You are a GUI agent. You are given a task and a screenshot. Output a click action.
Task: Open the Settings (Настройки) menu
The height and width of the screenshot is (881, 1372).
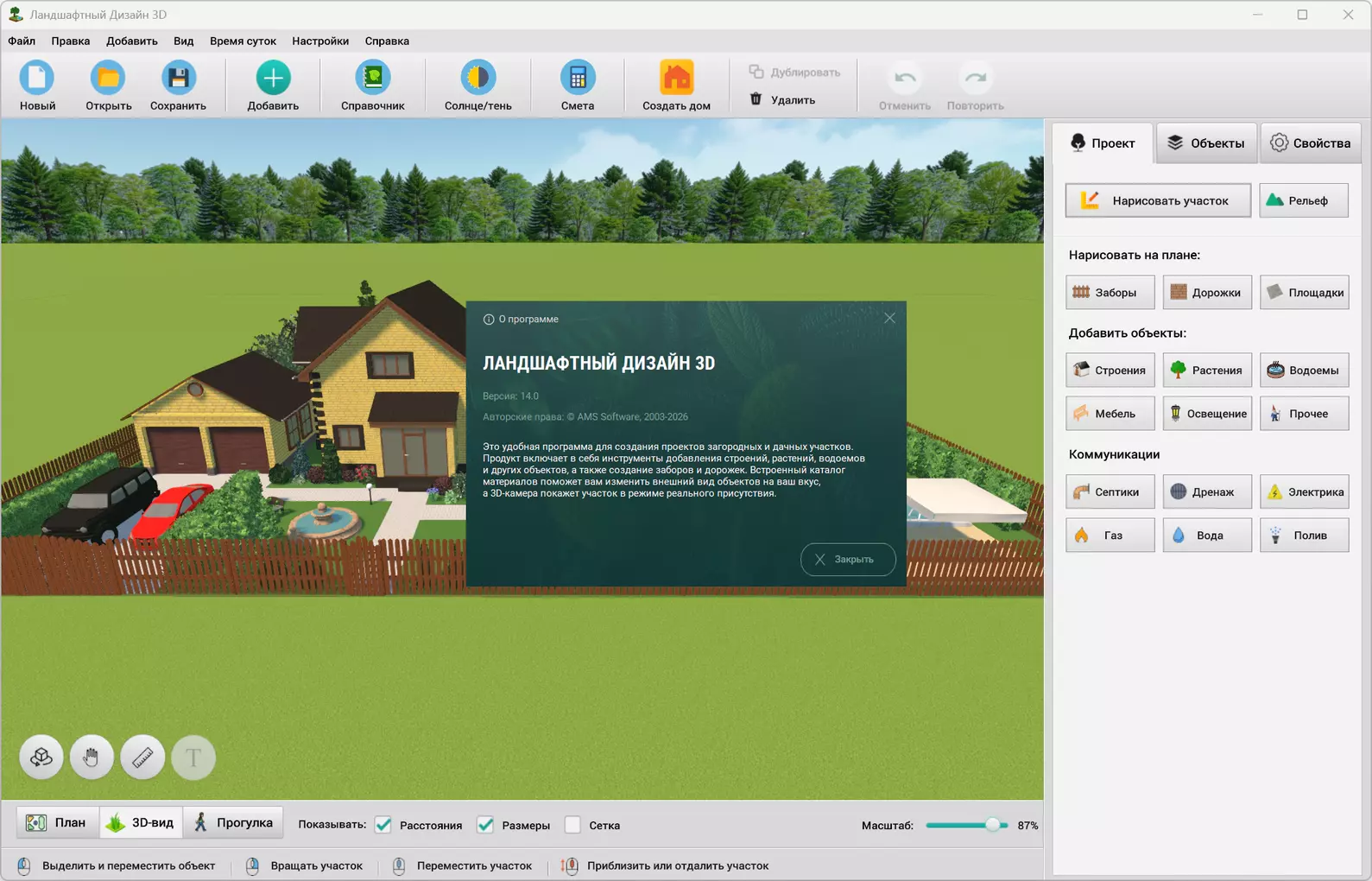pyautogui.click(x=320, y=41)
